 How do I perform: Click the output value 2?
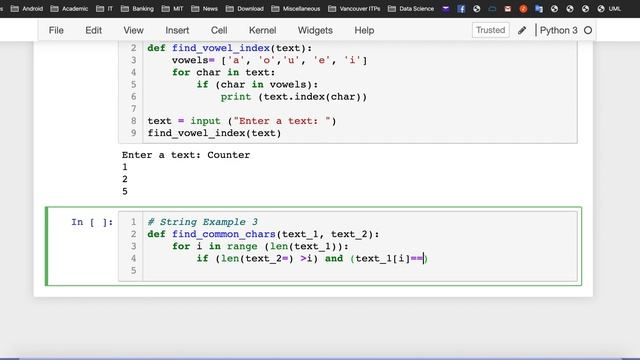(125, 179)
